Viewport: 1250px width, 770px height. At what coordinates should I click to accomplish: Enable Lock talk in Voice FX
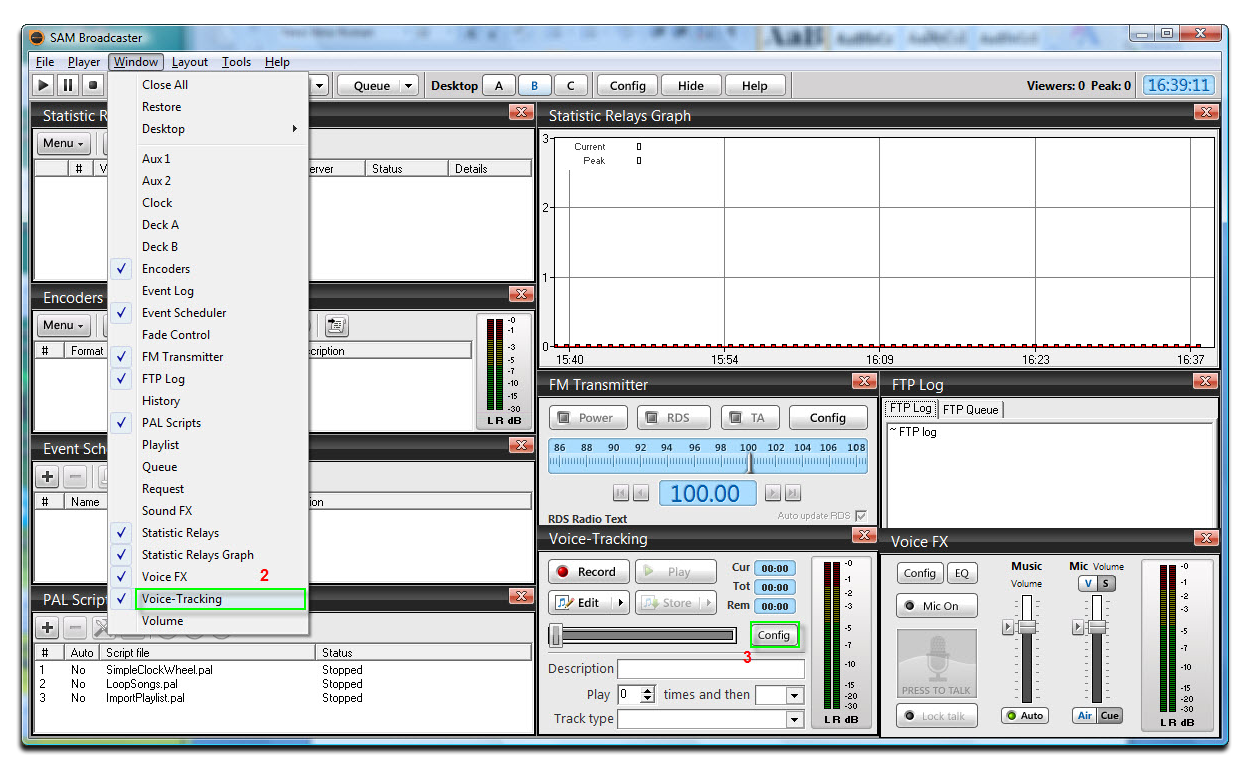936,715
